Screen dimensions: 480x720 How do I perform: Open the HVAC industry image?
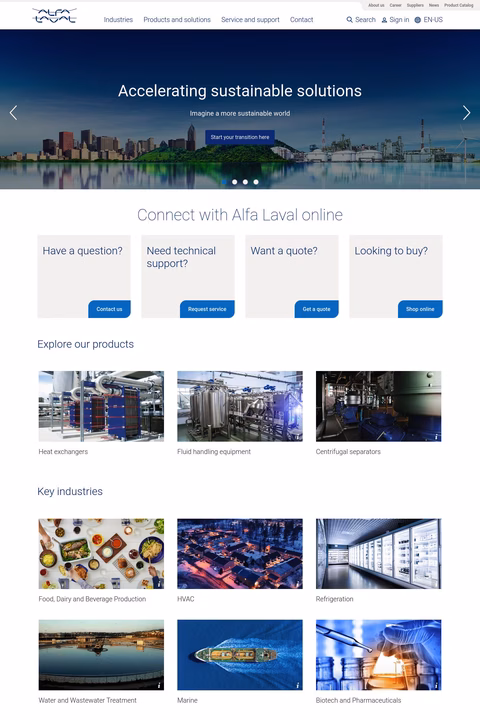[240, 554]
